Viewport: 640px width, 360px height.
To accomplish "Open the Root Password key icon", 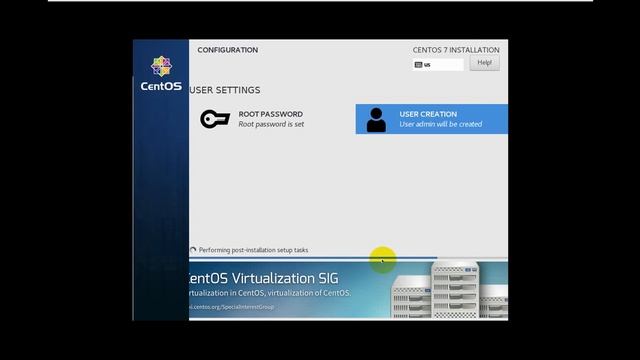I will [215, 119].
